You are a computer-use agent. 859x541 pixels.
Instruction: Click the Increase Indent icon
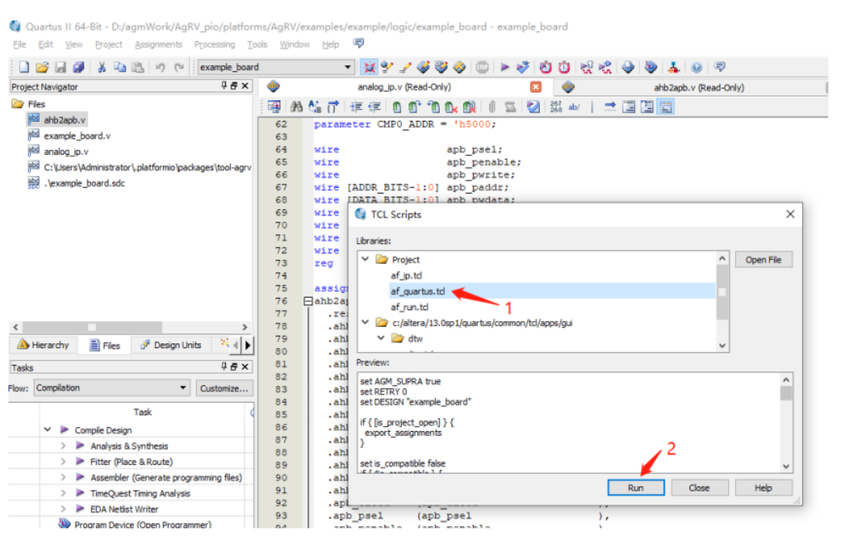click(356, 107)
